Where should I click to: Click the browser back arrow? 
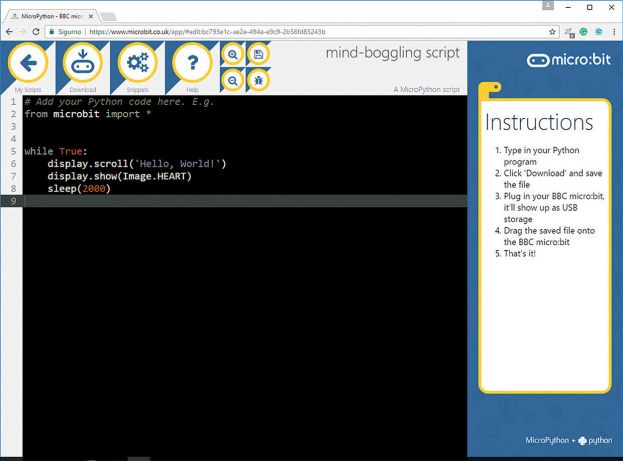pos(8,32)
